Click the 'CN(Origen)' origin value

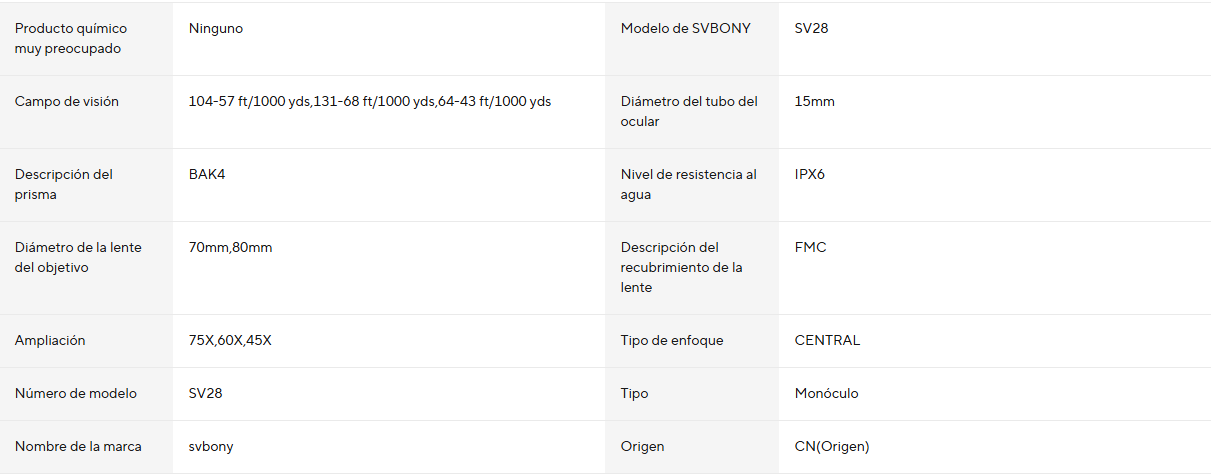[832, 447]
